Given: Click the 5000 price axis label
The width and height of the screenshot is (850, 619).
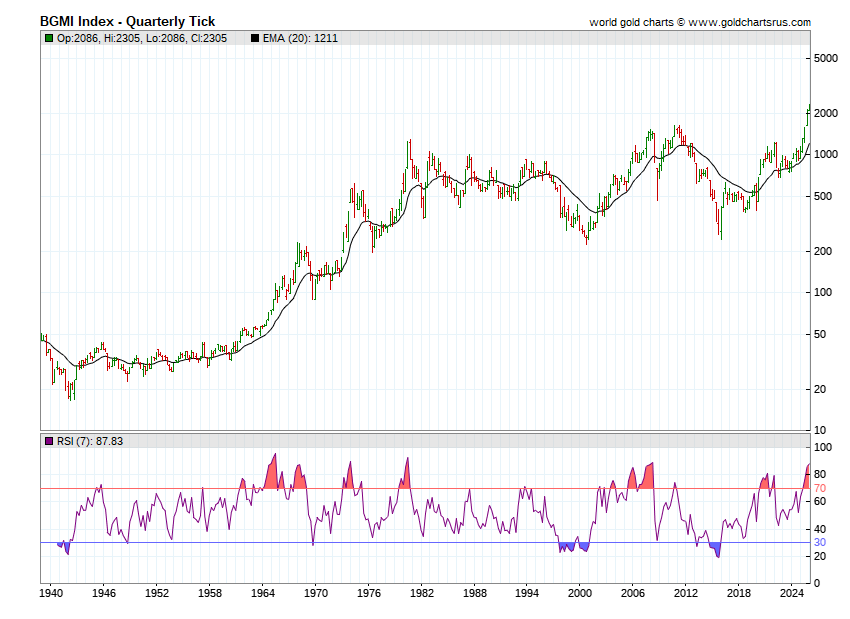Looking at the screenshot, I should pyautogui.click(x=825, y=59).
